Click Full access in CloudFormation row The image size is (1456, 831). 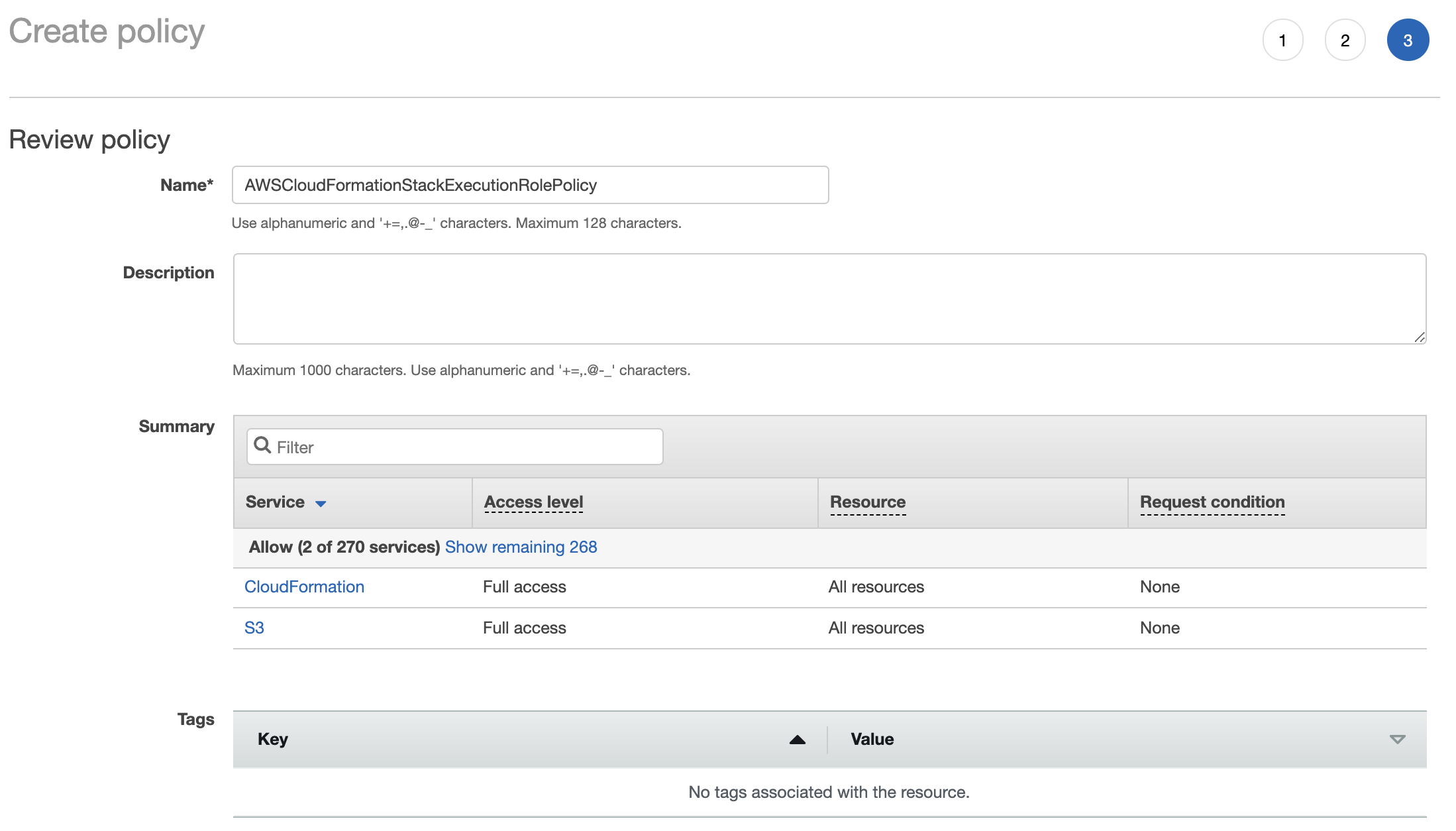pyautogui.click(x=524, y=586)
